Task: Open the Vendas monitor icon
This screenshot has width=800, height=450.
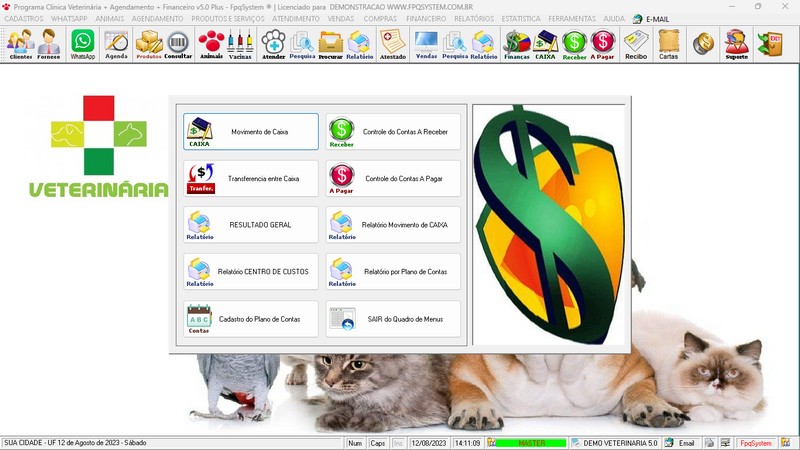Action: pyautogui.click(x=426, y=44)
